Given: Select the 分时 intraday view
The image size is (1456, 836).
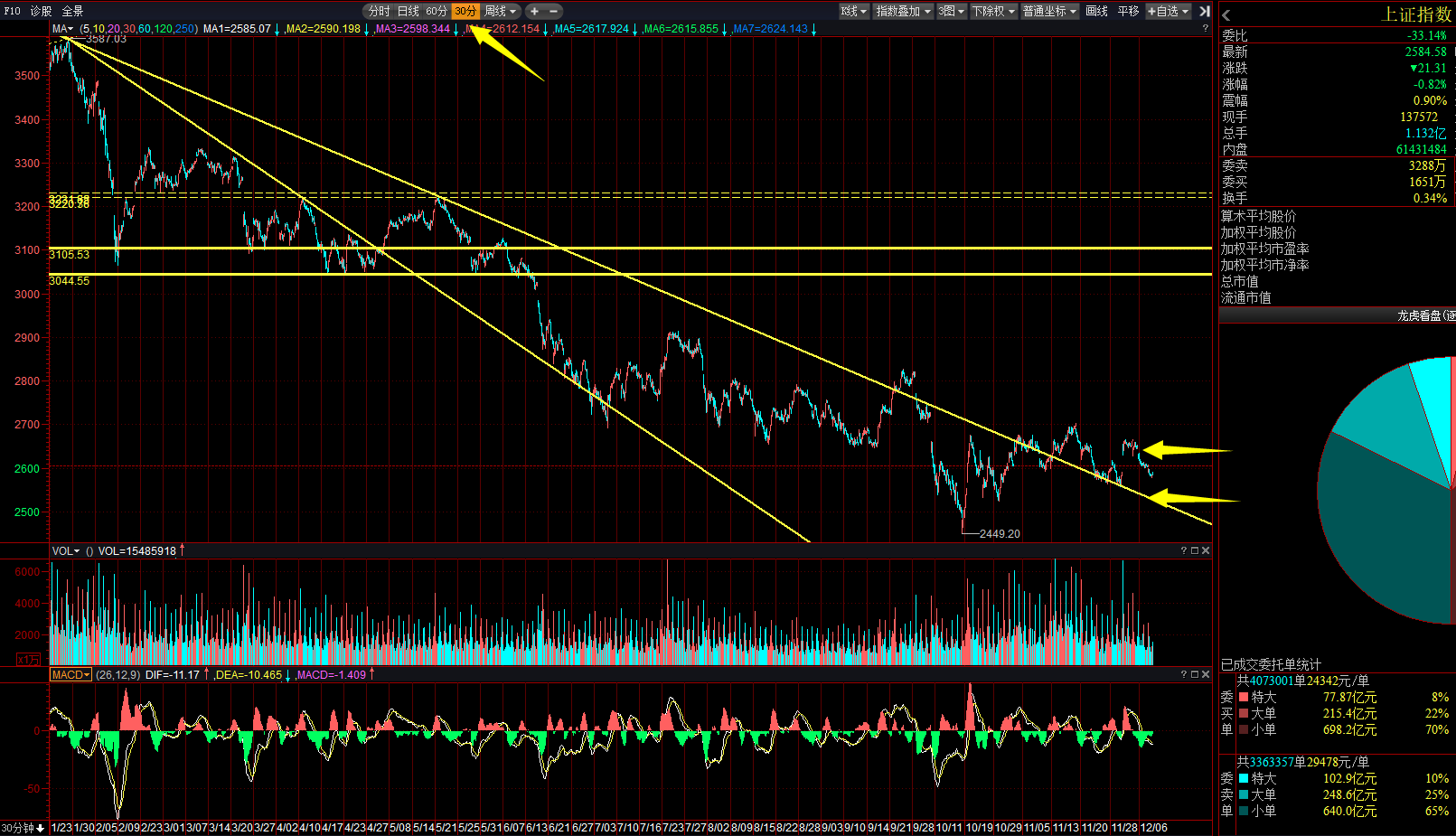Looking at the screenshot, I should click(380, 11).
